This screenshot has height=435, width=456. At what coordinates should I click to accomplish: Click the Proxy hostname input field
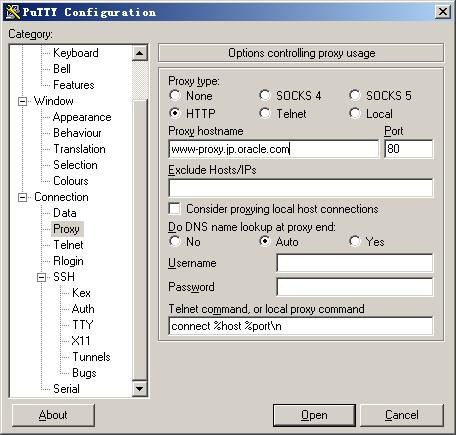click(273, 149)
